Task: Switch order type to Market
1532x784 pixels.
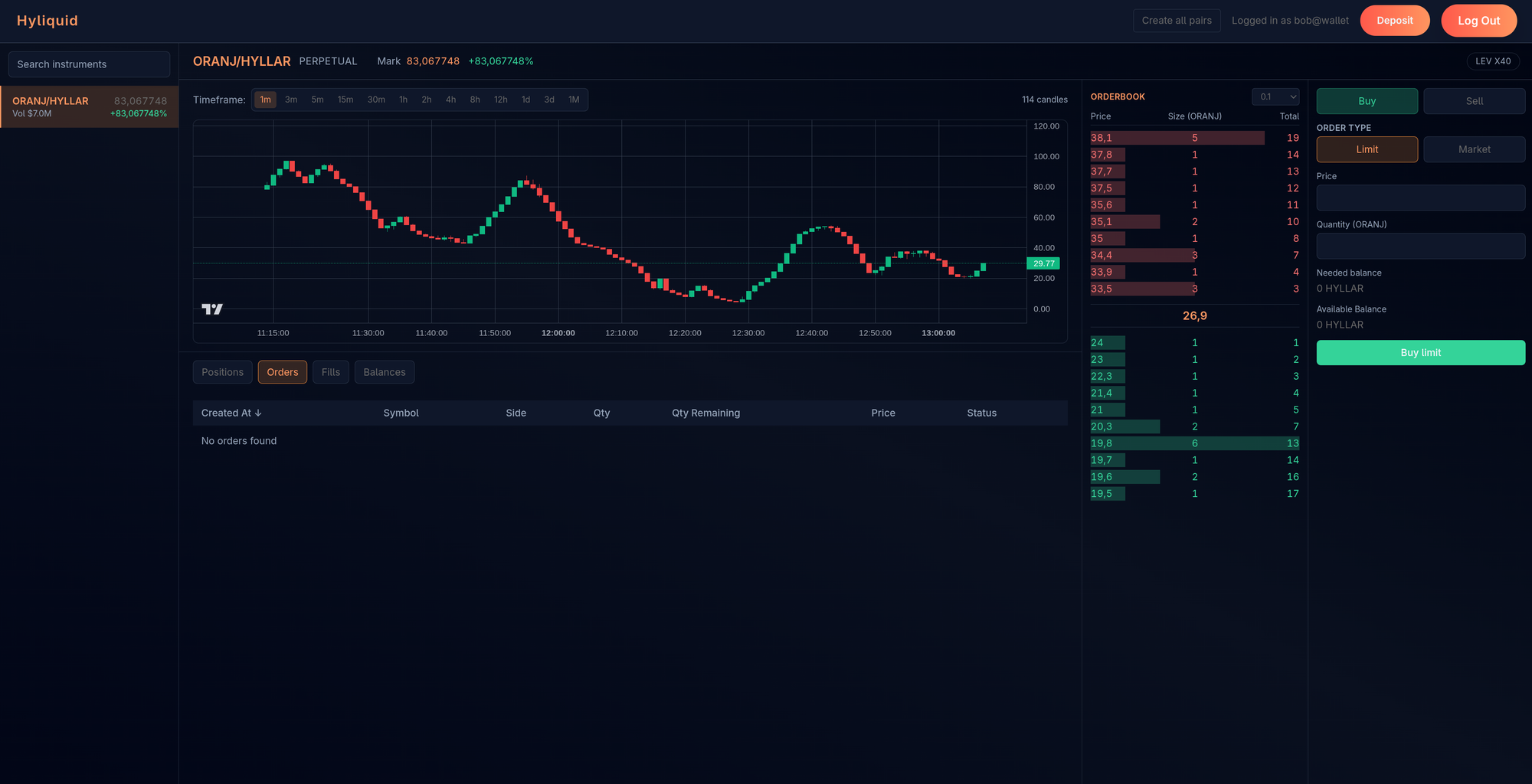Action: coord(1474,149)
